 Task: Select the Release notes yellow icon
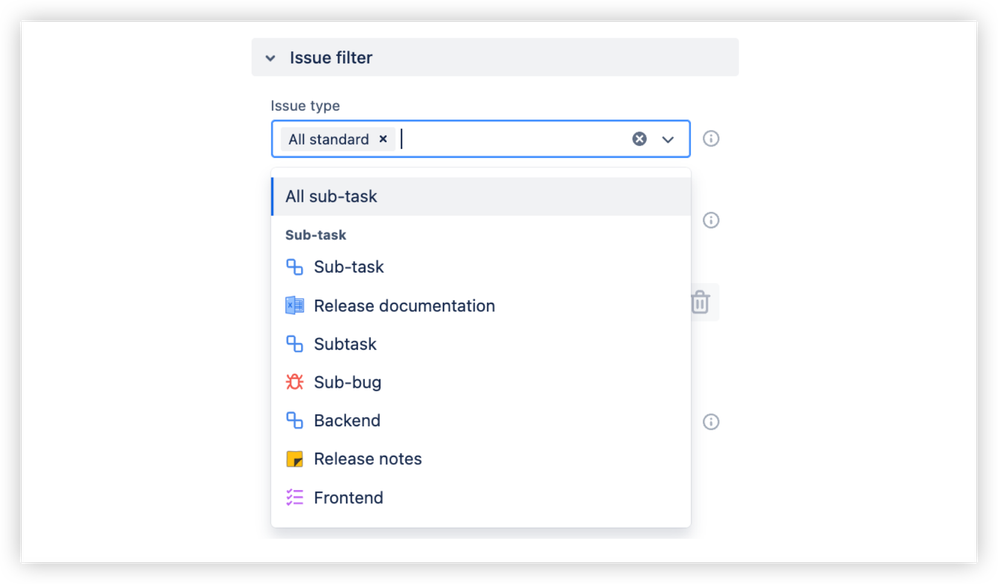pos(293,458)
